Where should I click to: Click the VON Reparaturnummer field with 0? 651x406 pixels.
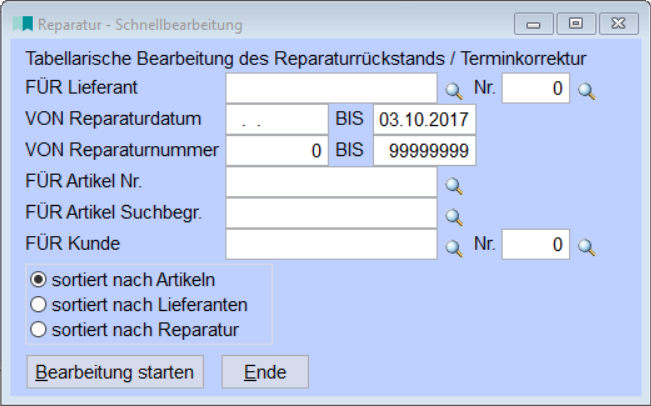coord(277,150)
